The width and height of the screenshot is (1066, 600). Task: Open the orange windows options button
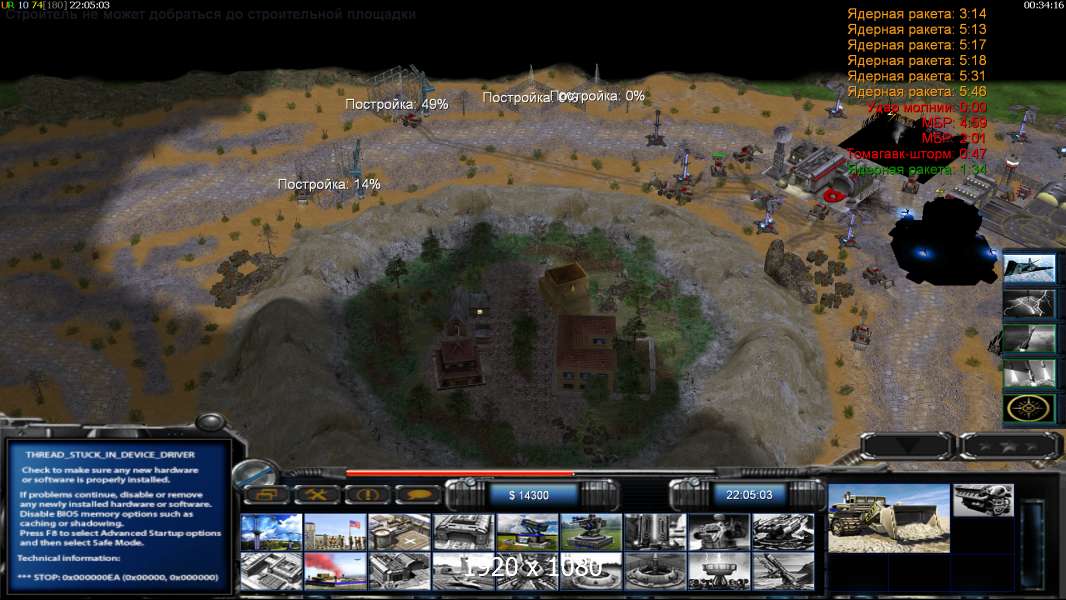[x=266, y=495]
